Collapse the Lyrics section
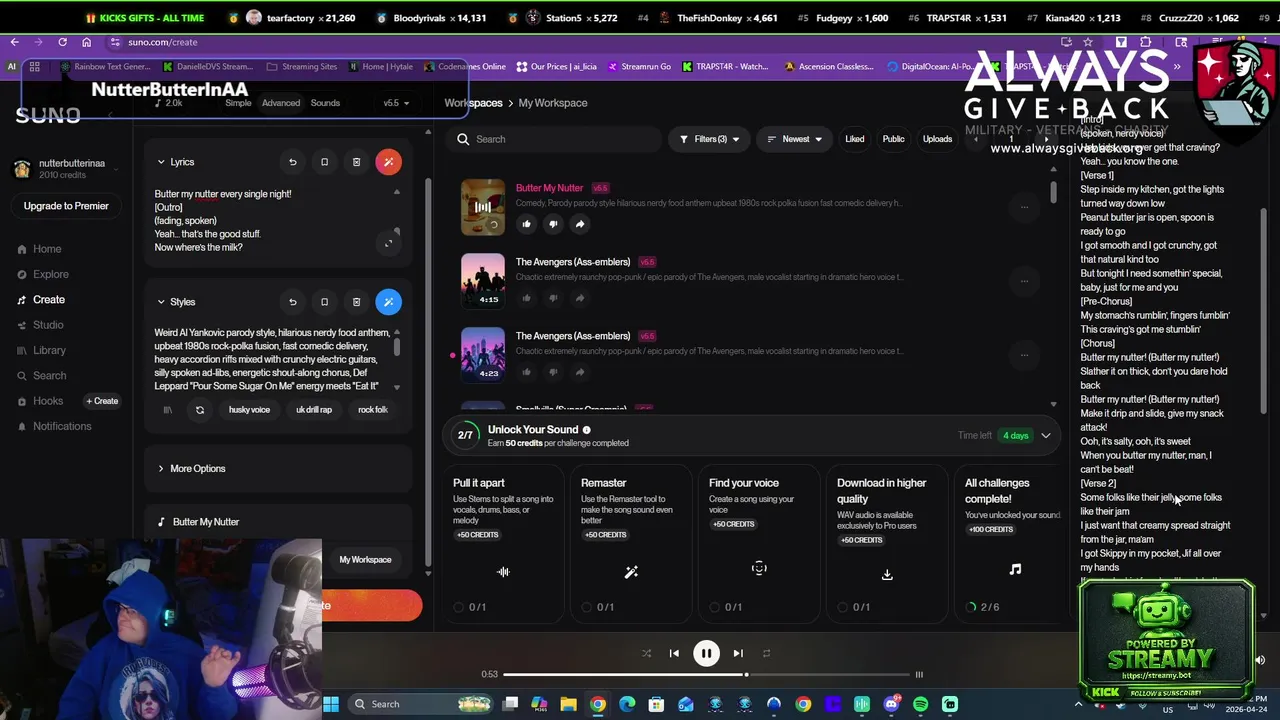Image resolution: width=1280 pixels, height=720 pixels. [x=161, y=162]
